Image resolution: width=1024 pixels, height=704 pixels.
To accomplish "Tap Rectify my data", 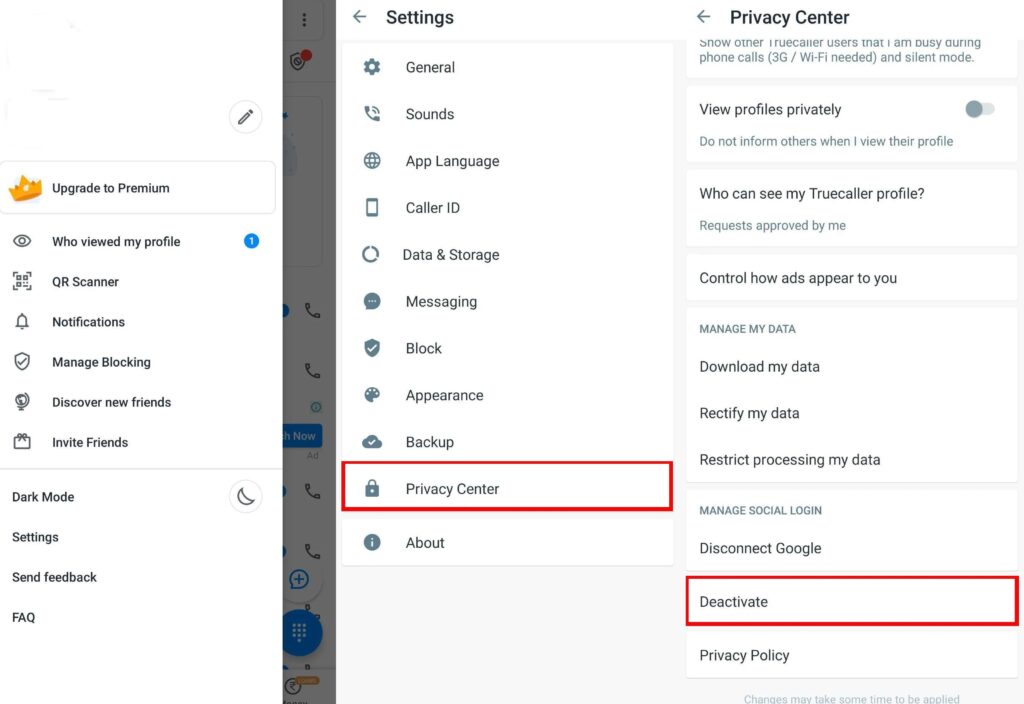I will coord(852,413).
